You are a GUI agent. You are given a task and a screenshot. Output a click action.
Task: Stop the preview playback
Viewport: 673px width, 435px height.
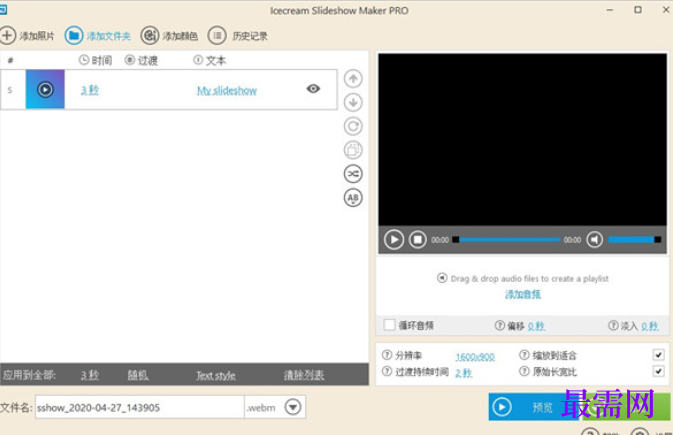tap(417, 240)
